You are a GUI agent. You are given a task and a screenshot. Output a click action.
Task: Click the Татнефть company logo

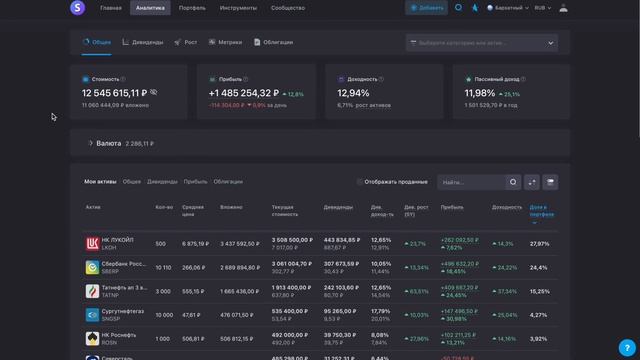(92, 291)
